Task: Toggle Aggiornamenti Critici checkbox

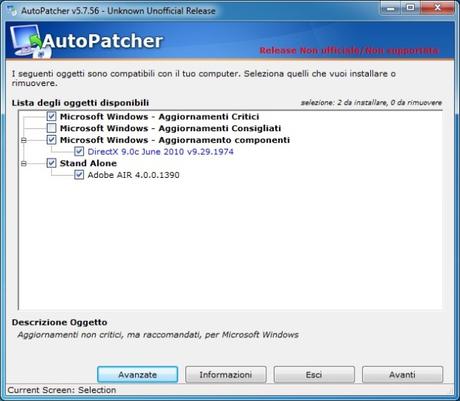Action: pos(51,116)
